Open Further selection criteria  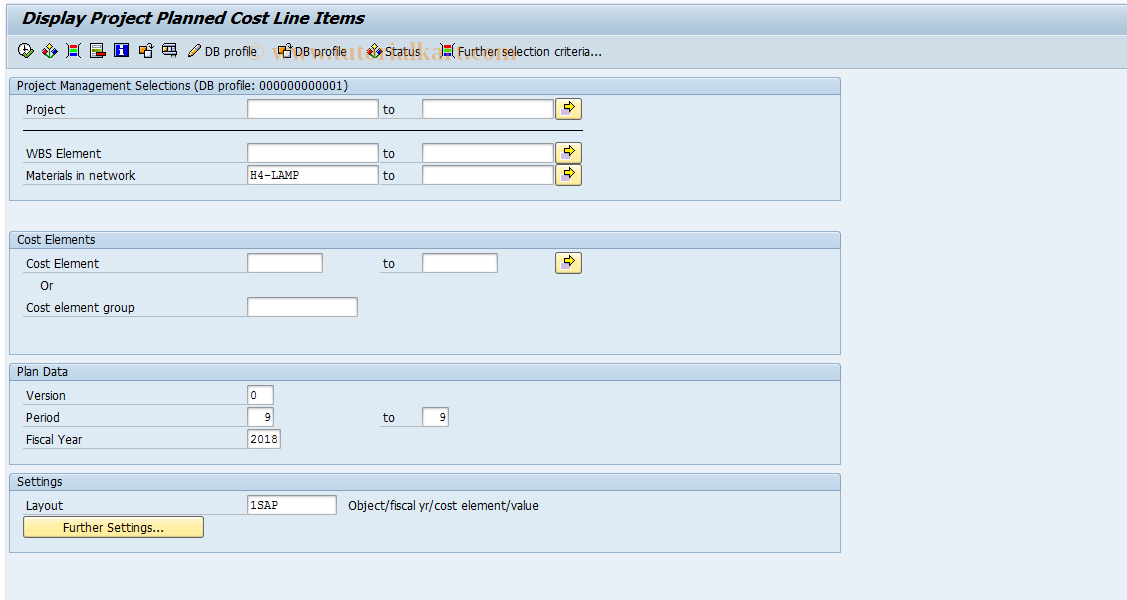[x=521, y=51]
